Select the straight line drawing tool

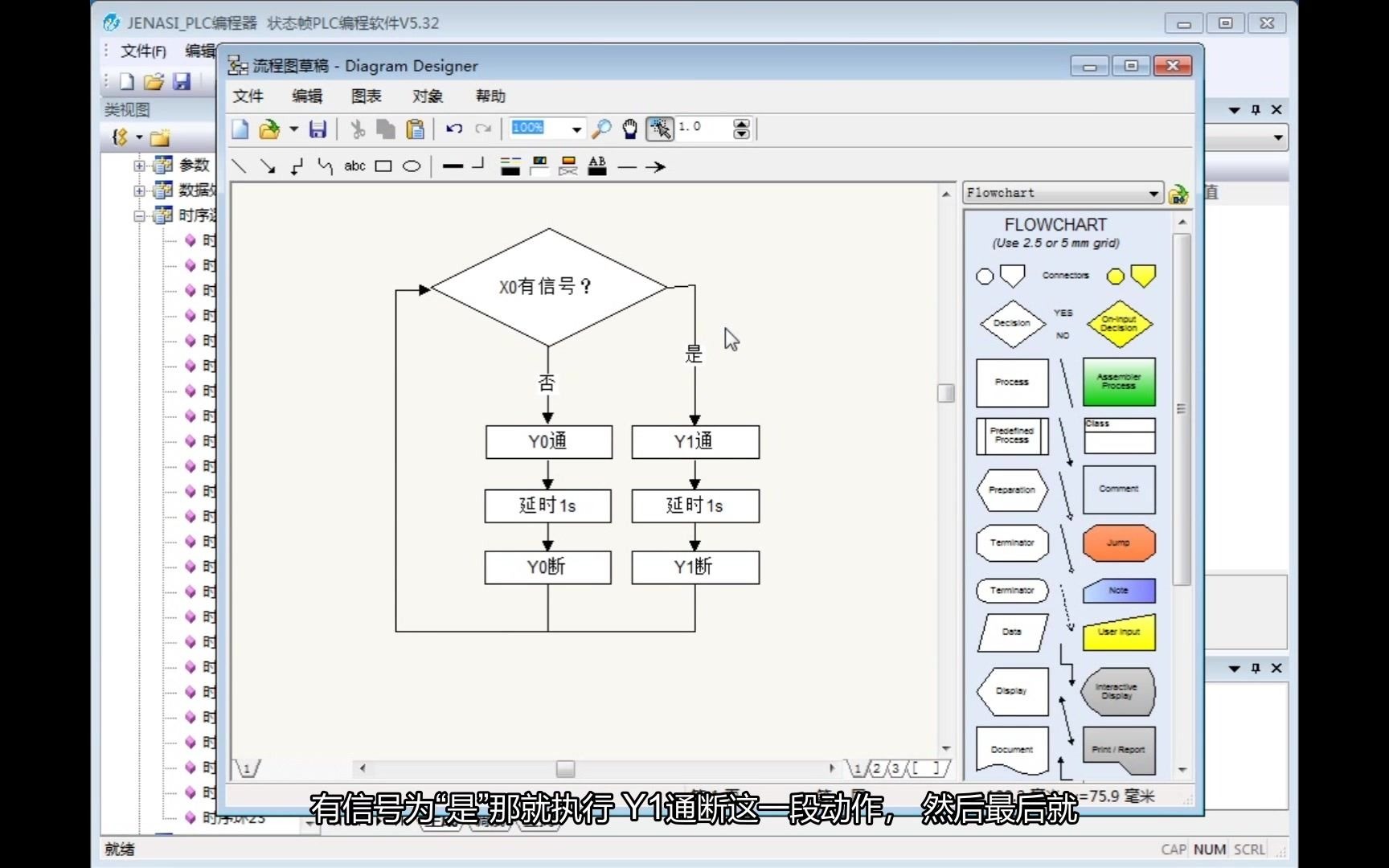(x=239, y=166)
